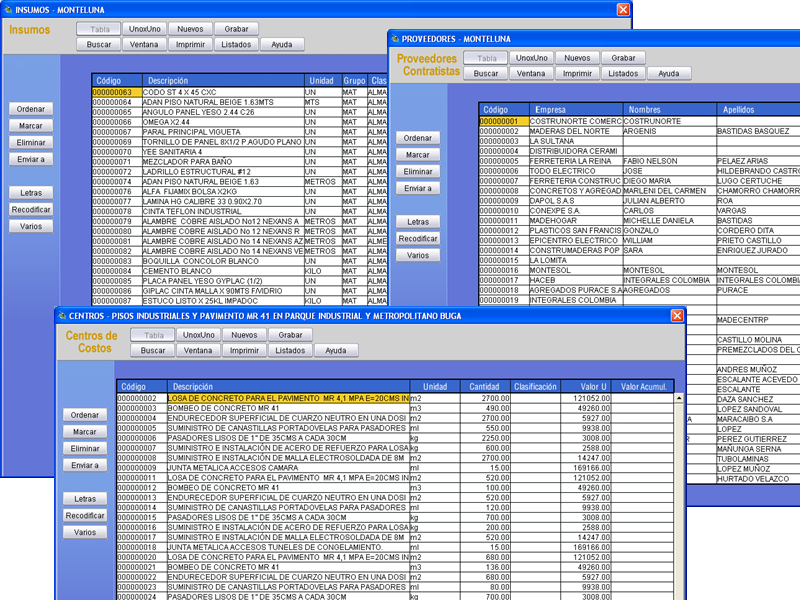The height and width of the screenshot is (600, 800).
Task: Open Listados in Proveedores window
Action: [x=623, y=73]
